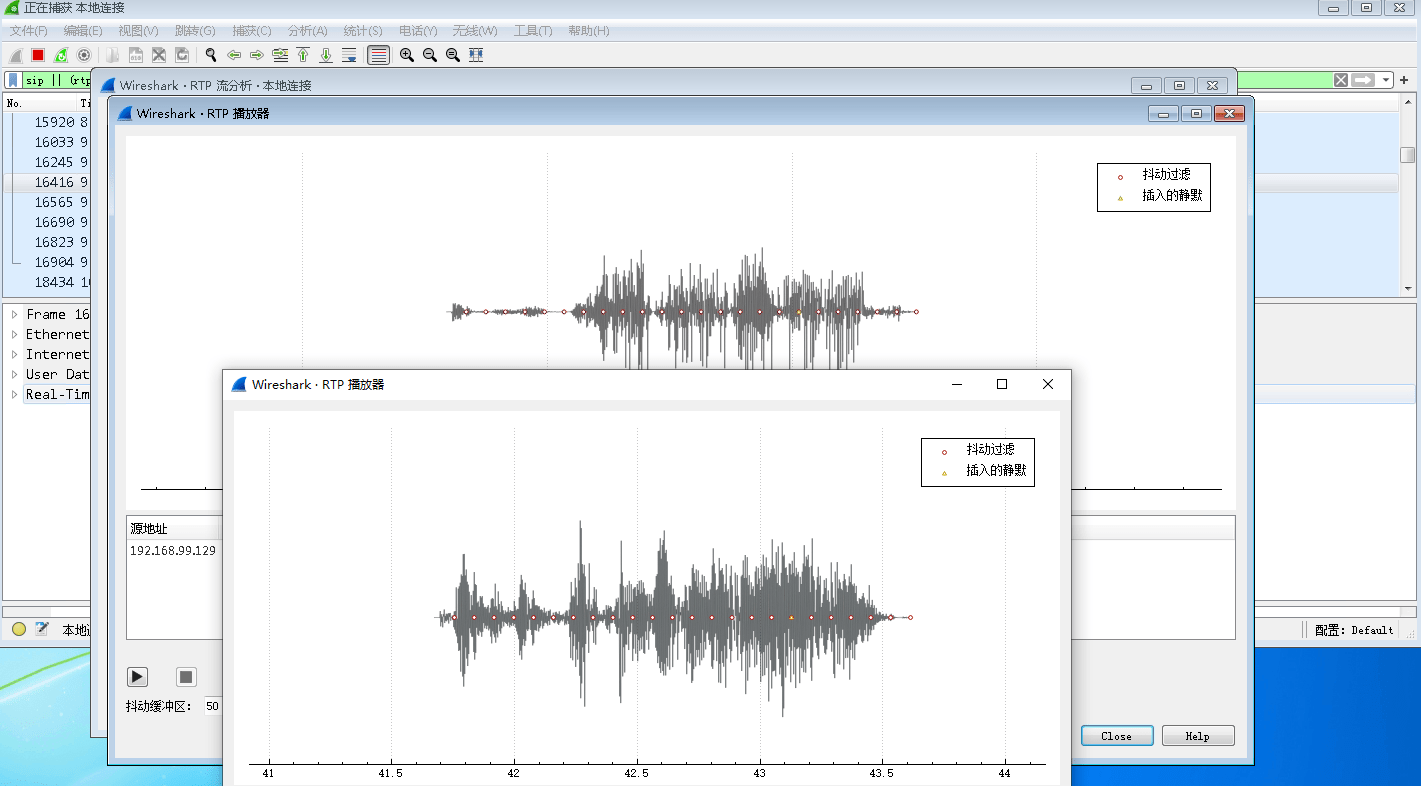Image resolution: width=1421 pixels, height=786 pixels.
Task: Toggle auto-scroll during live capture
Action: (349, 55)
